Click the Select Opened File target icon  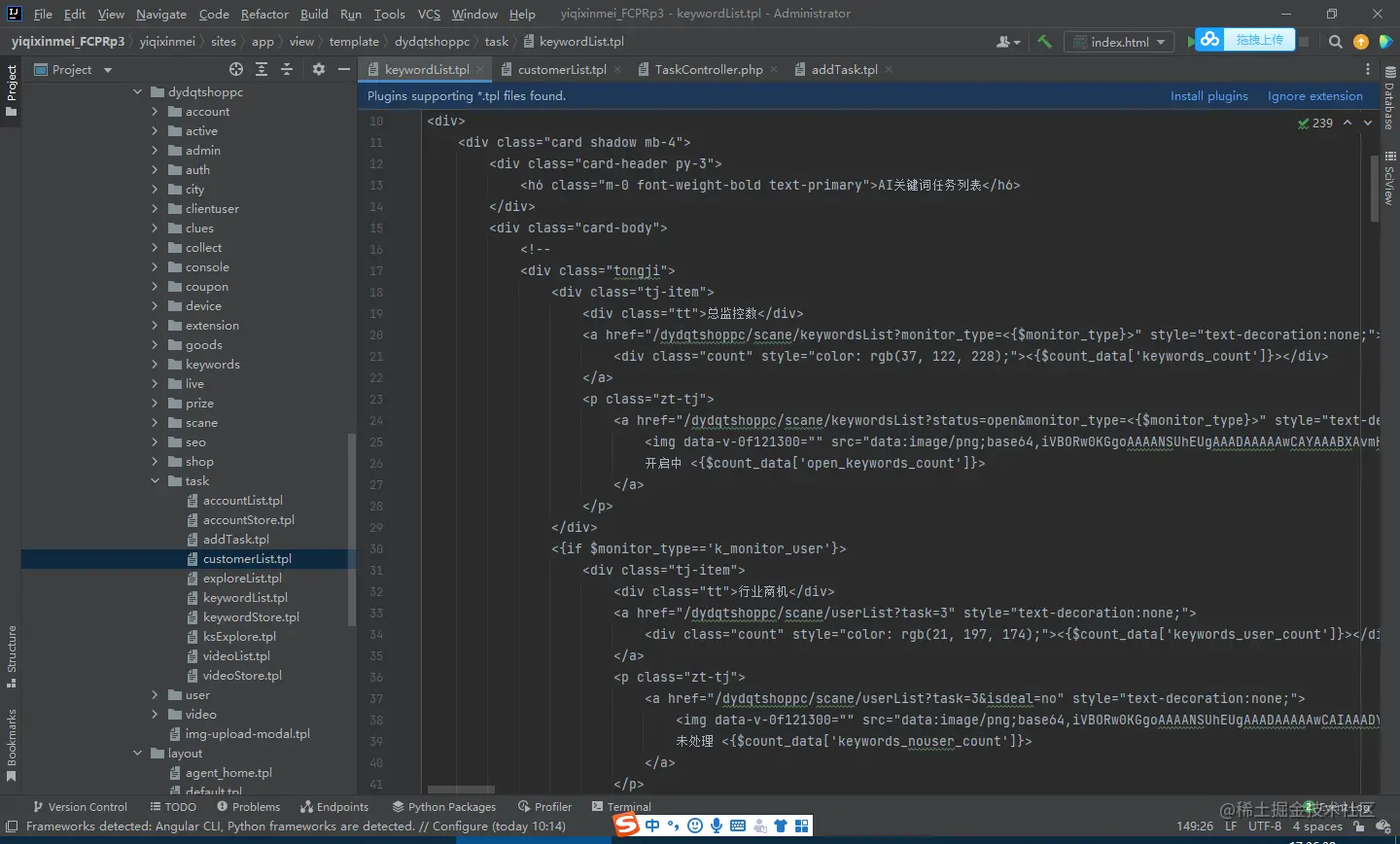[x=236, y=69]
